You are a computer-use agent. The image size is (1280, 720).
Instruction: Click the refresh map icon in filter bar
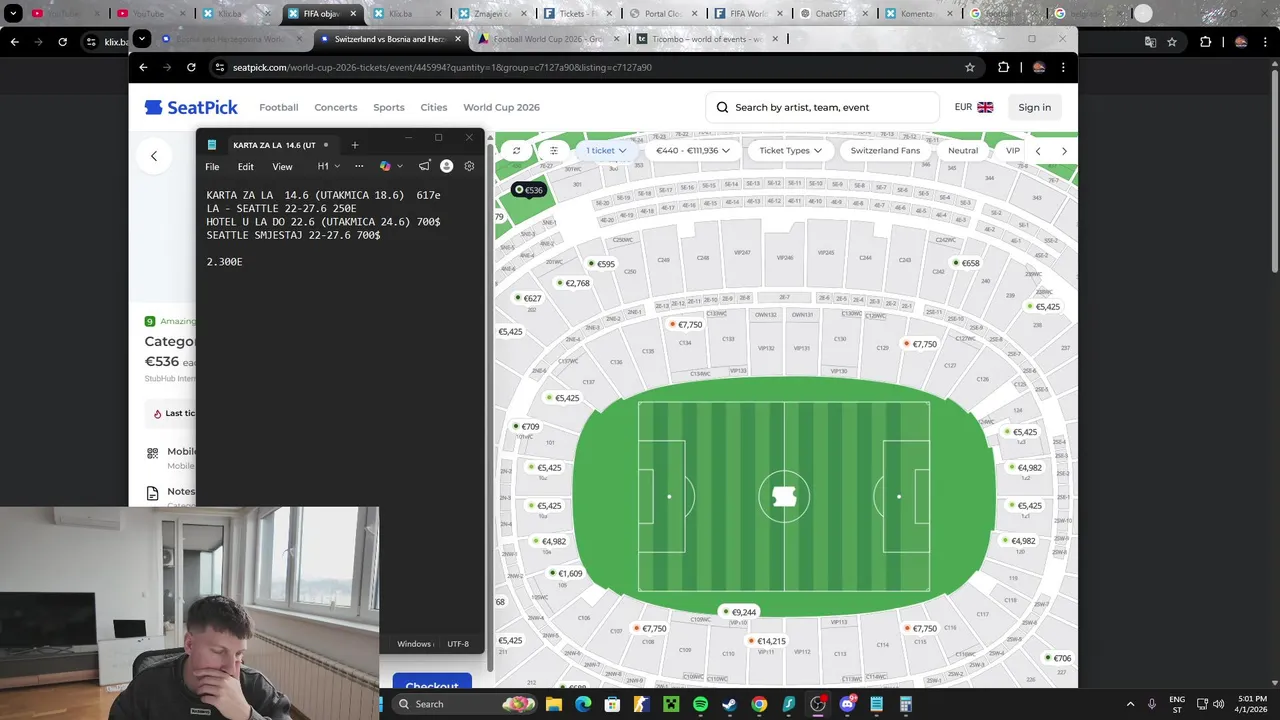point(516,151)
